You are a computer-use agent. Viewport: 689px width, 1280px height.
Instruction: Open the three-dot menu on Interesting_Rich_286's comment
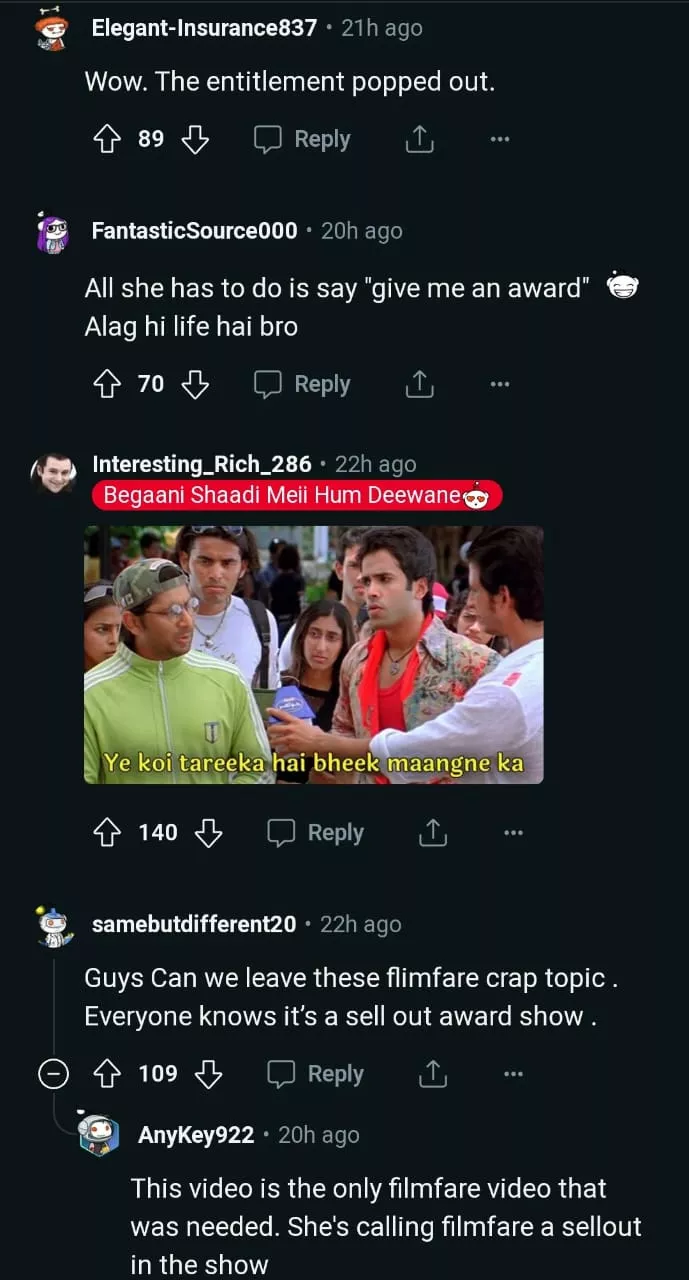click(513, 833)
